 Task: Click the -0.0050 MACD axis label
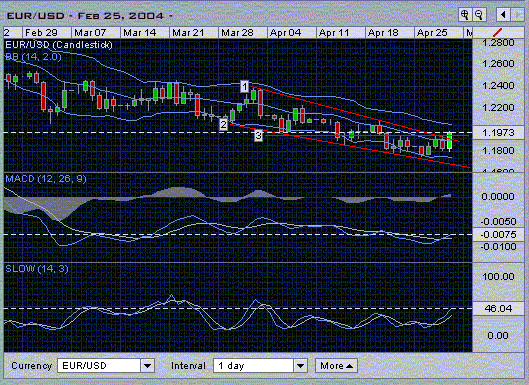click(498, 222)
